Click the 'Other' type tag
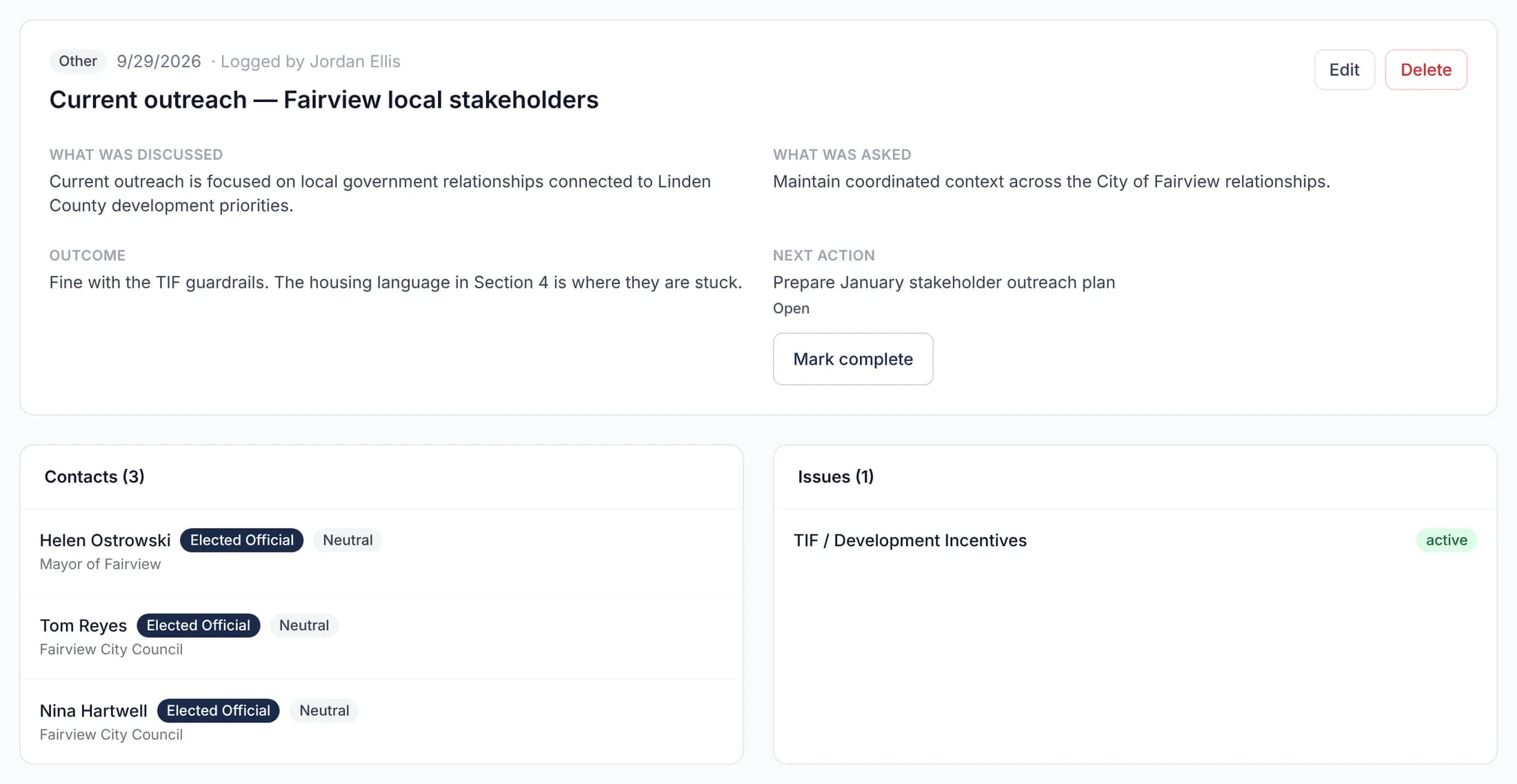 point(77,61)
